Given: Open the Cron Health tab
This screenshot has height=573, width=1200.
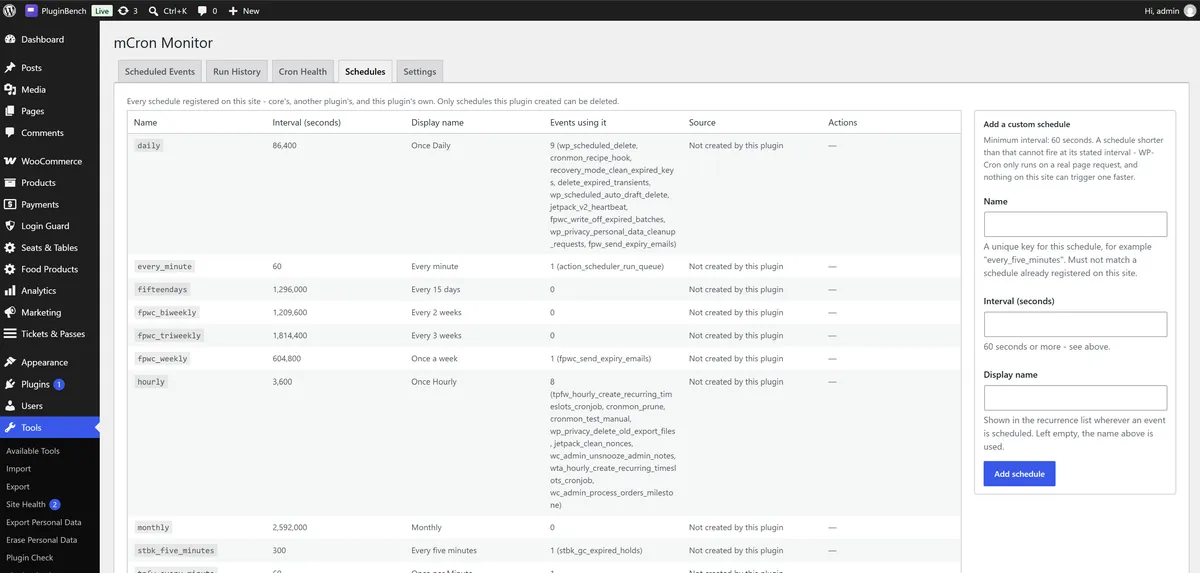Looking at the screenshot, I should coord(303,72).
